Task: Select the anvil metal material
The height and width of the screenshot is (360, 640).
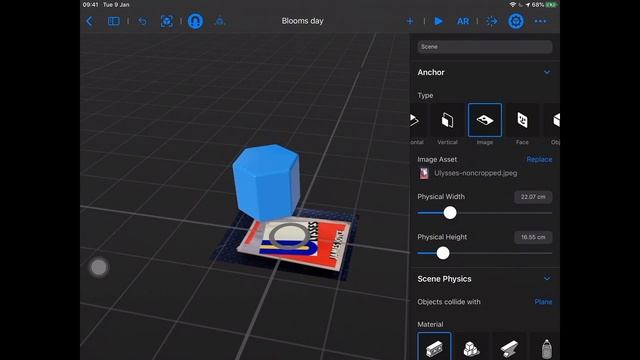Action: [509, 347]
